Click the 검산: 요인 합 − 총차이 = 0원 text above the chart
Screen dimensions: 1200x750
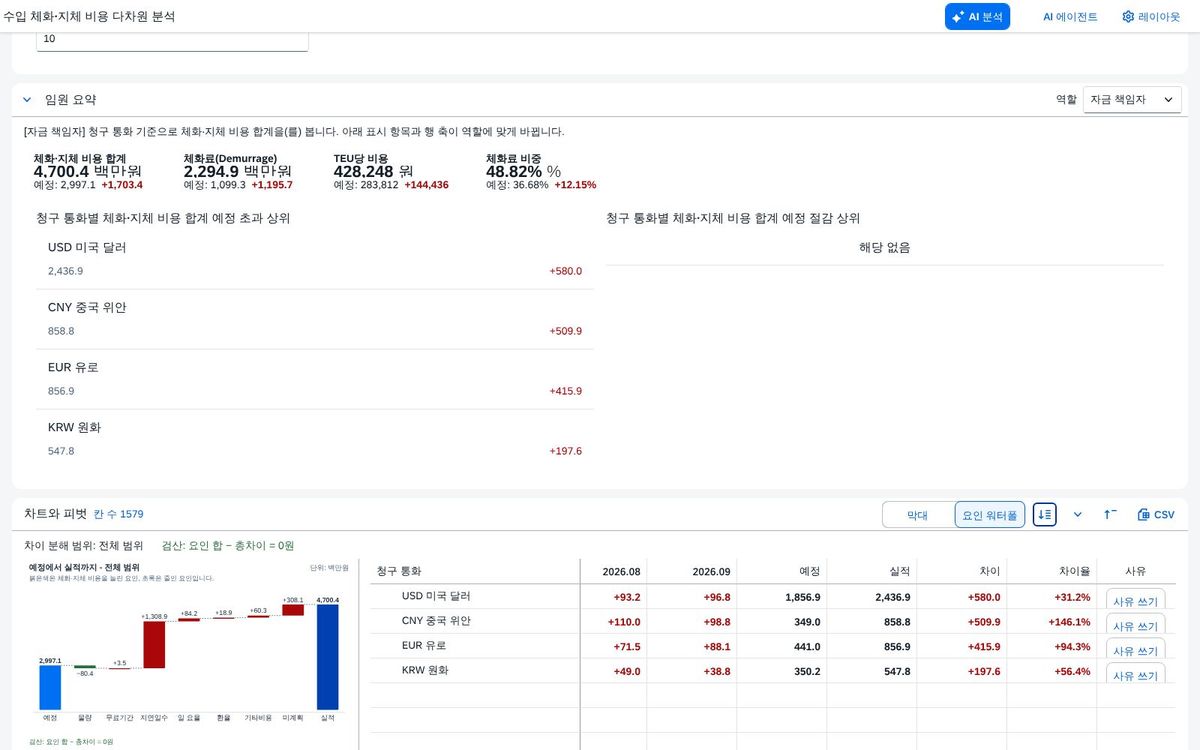click(228, 545)
